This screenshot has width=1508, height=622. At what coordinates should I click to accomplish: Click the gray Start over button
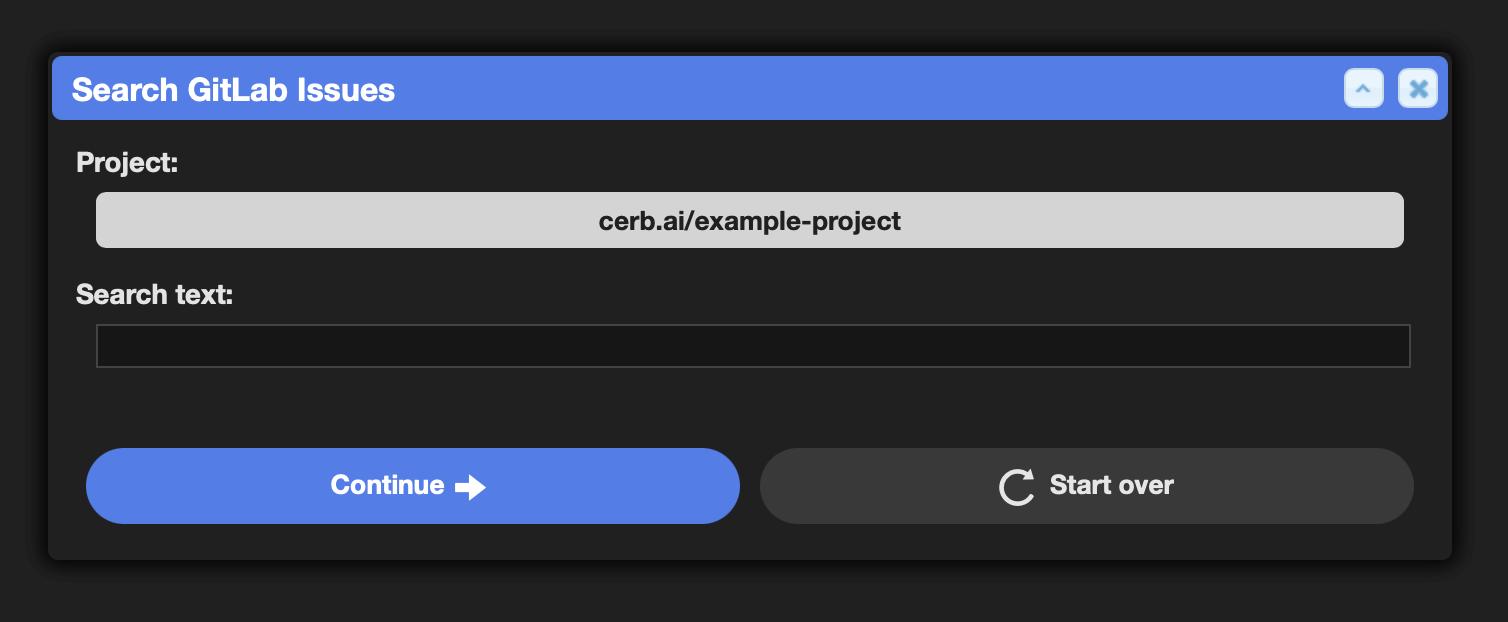click(x=1087, y=486)
